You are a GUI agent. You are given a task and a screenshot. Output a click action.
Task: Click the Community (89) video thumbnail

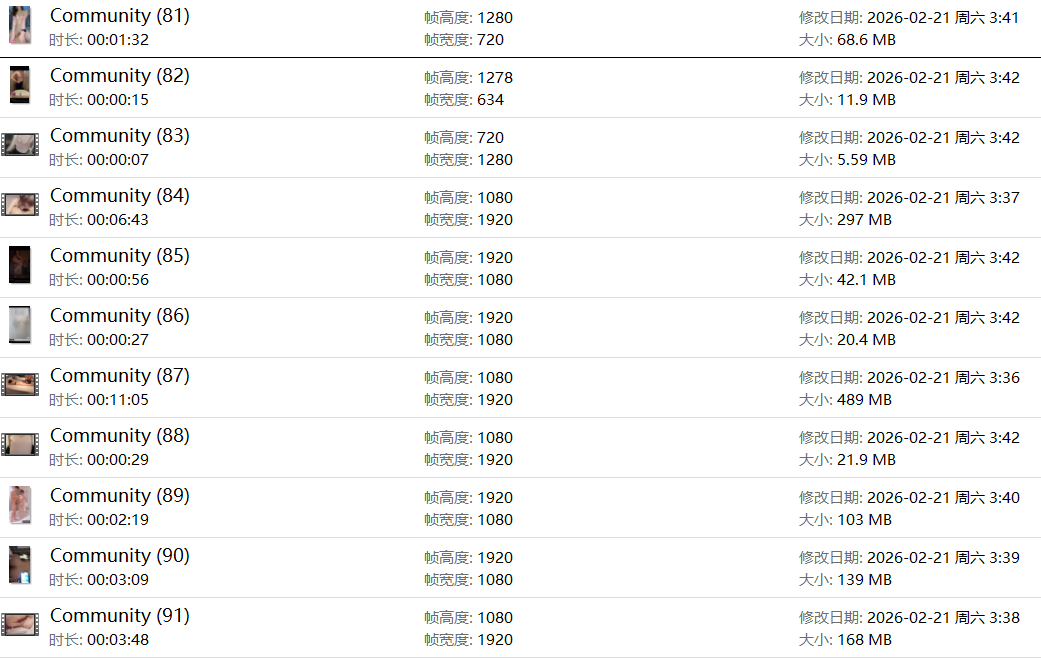20,505
